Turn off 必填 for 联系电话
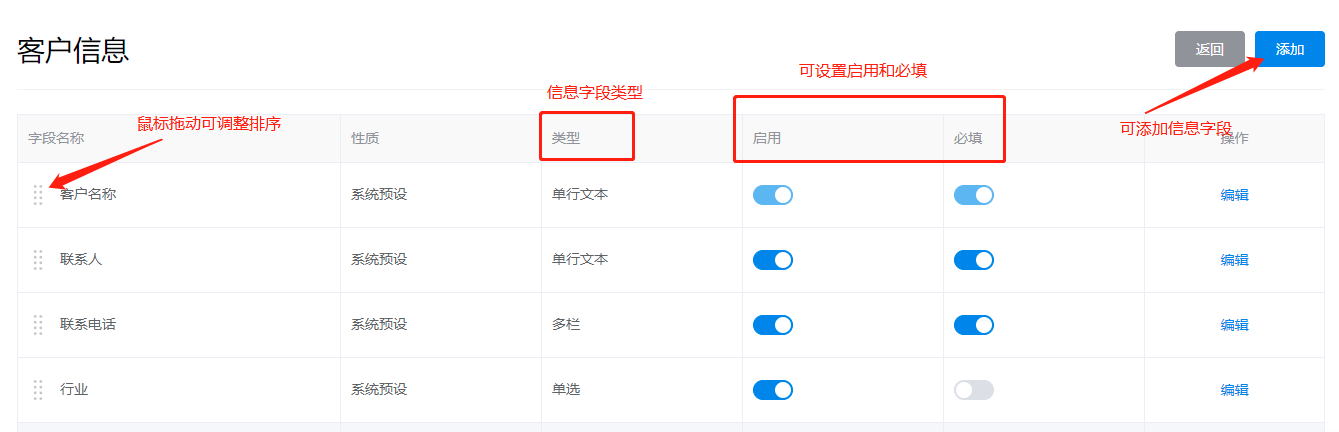 click(x=973, y=325)
